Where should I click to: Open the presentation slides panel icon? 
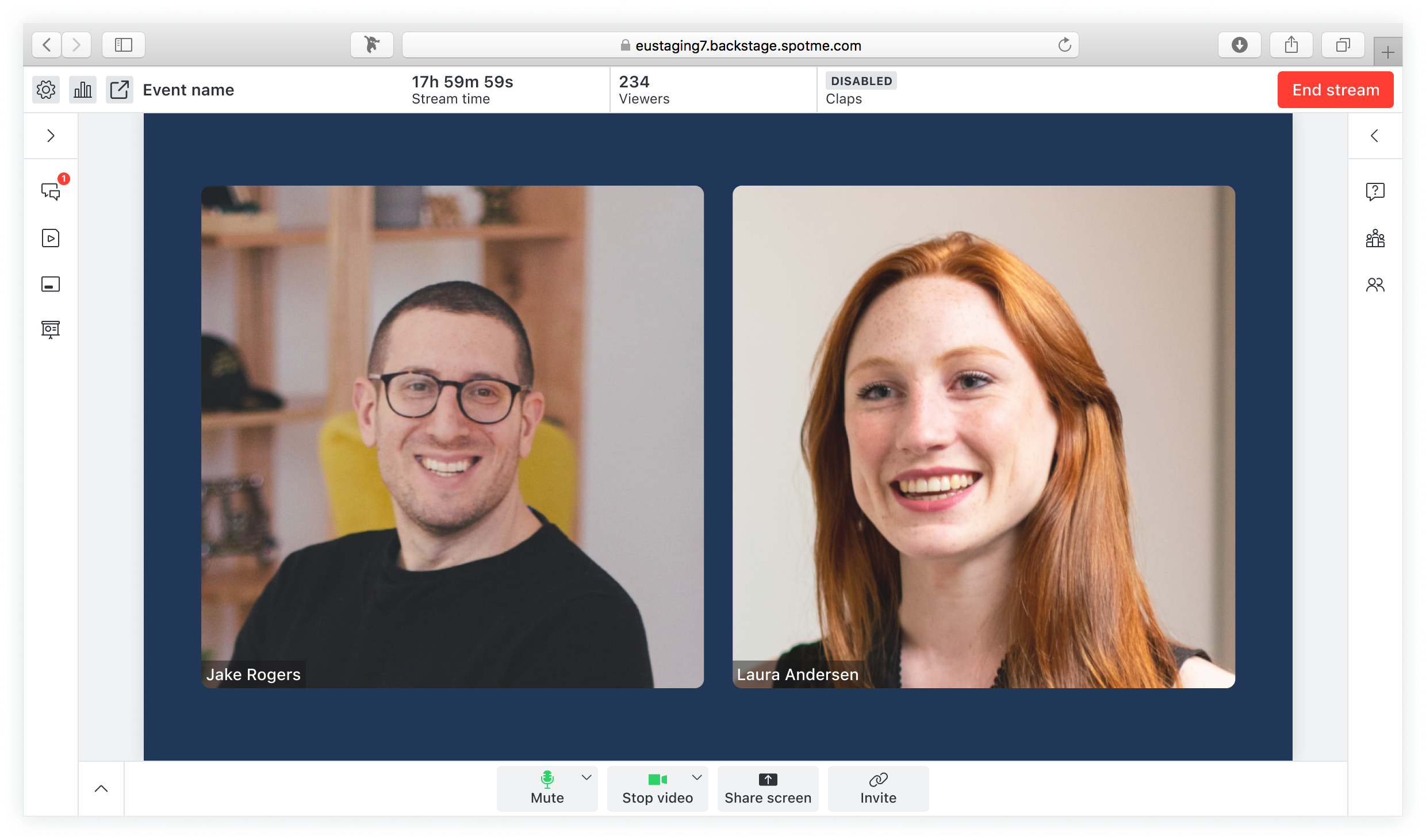[x=51, y=329]
